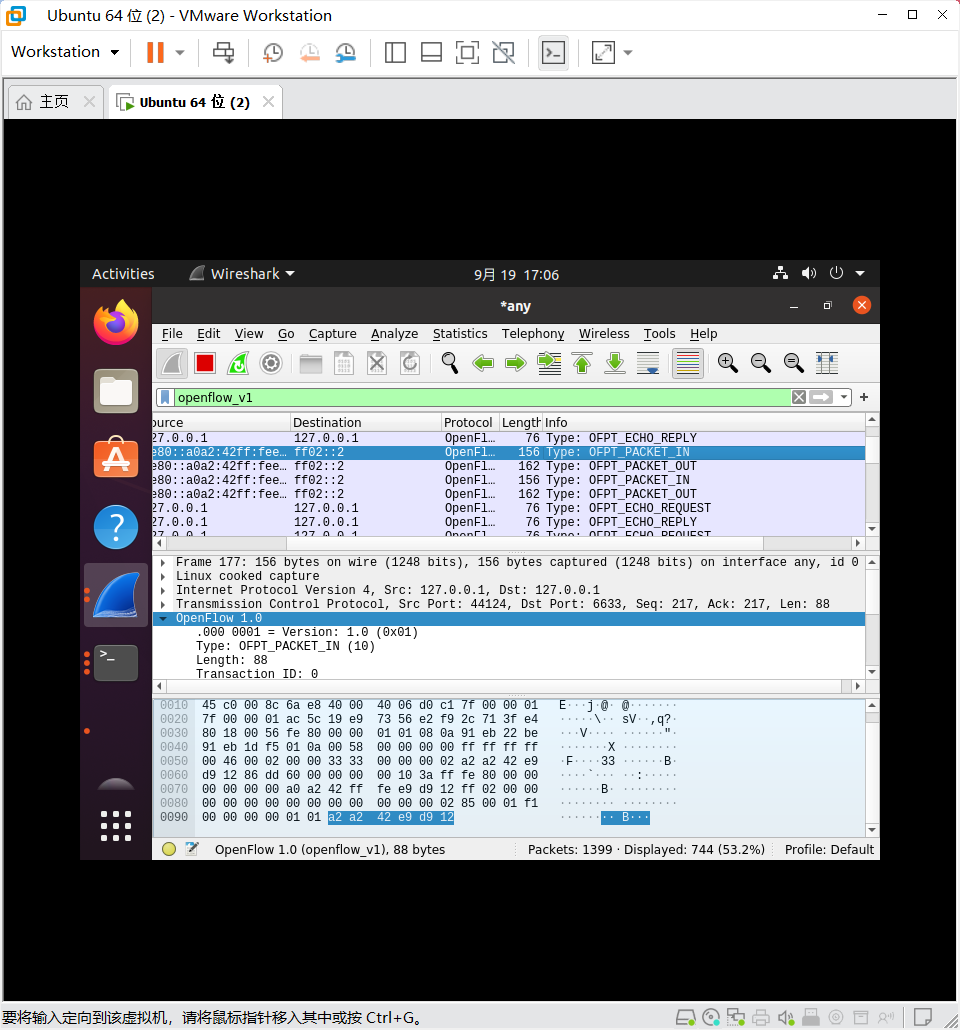Open capture options gear icon
Image resolution: width=960 pixels, height=1030 pixels.
[271, 363]
